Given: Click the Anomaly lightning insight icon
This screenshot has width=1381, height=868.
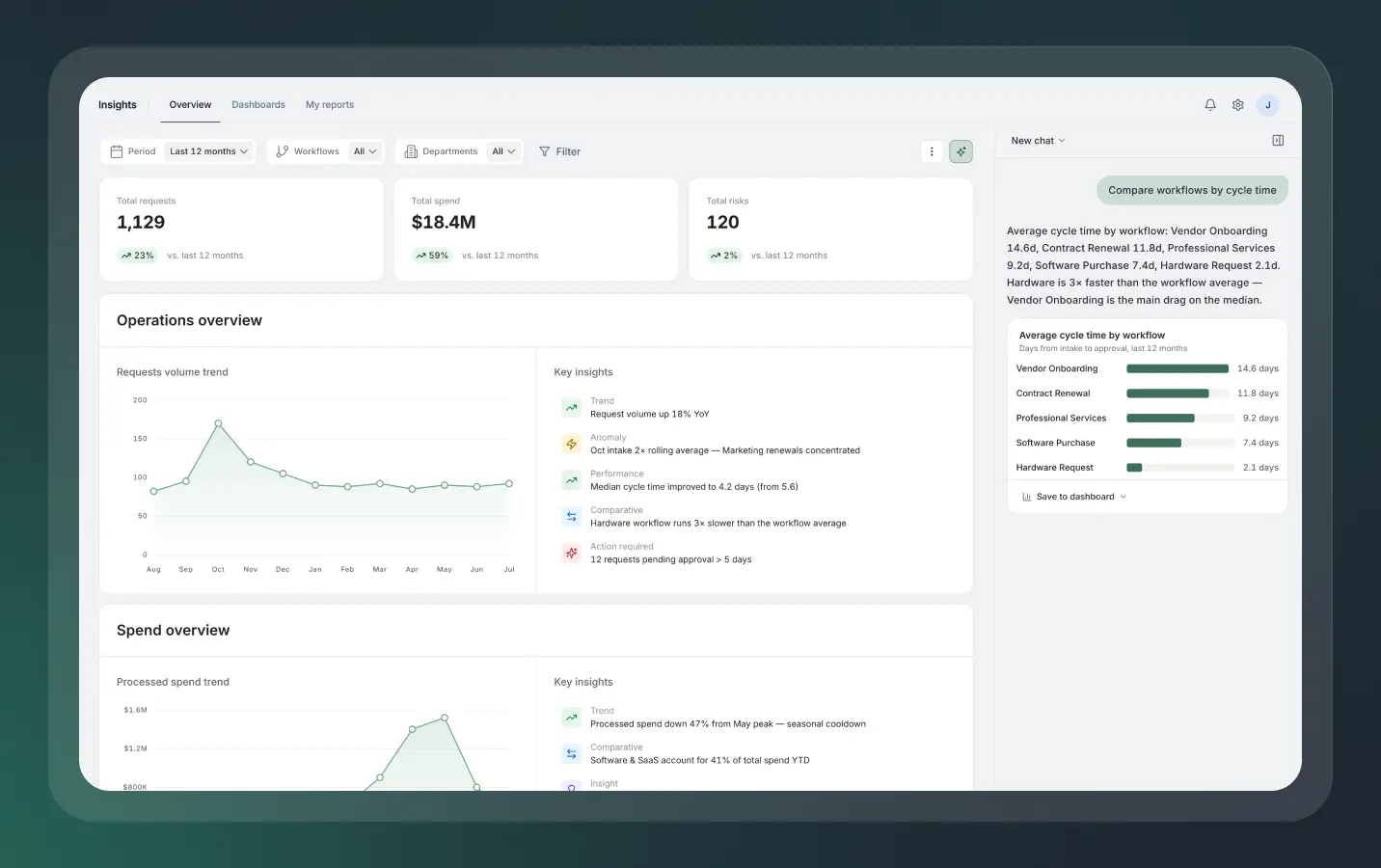Looking at the screenshot, I should click(572, 444).
